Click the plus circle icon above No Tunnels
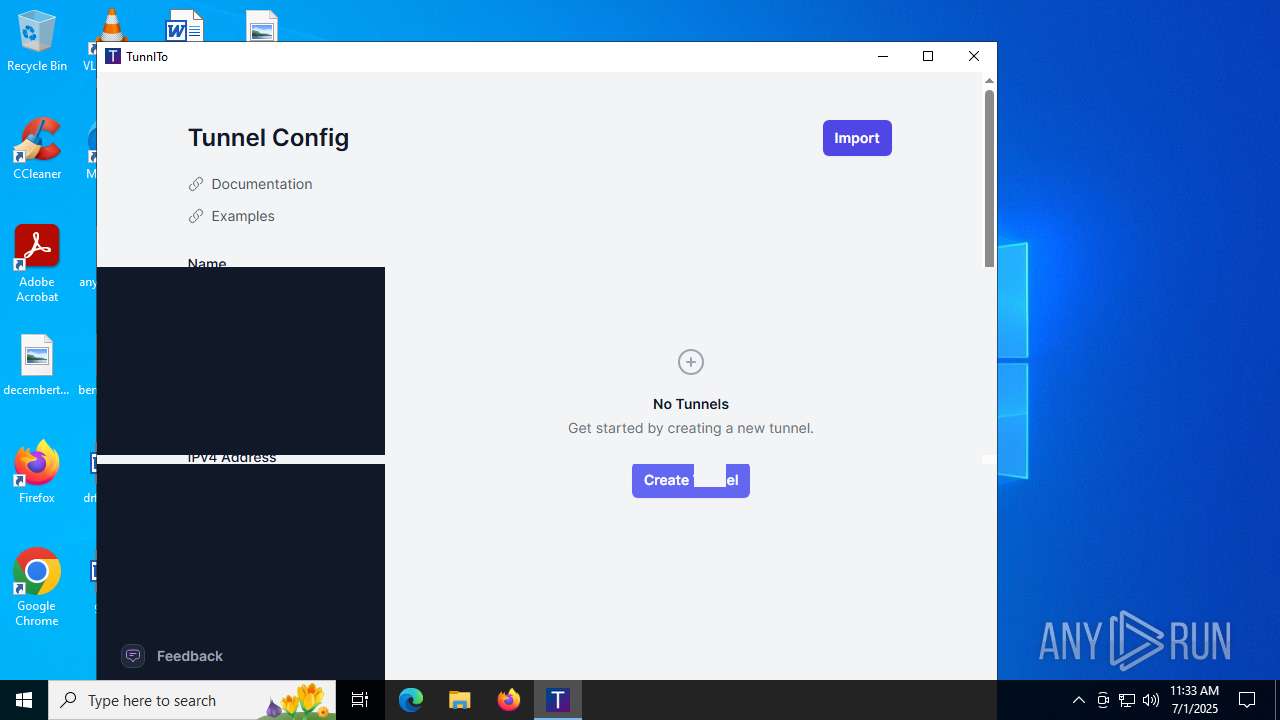Viewport: 1280px width, 720px height. 691,362
